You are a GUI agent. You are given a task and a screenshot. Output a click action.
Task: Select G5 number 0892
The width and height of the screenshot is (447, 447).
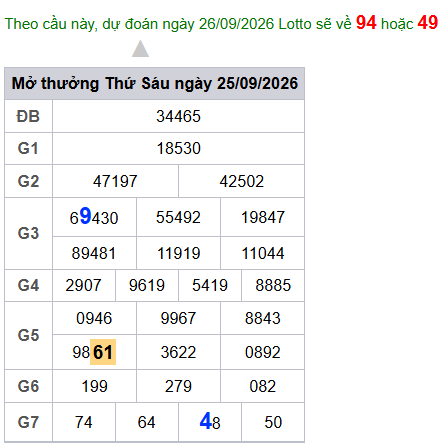263,352
